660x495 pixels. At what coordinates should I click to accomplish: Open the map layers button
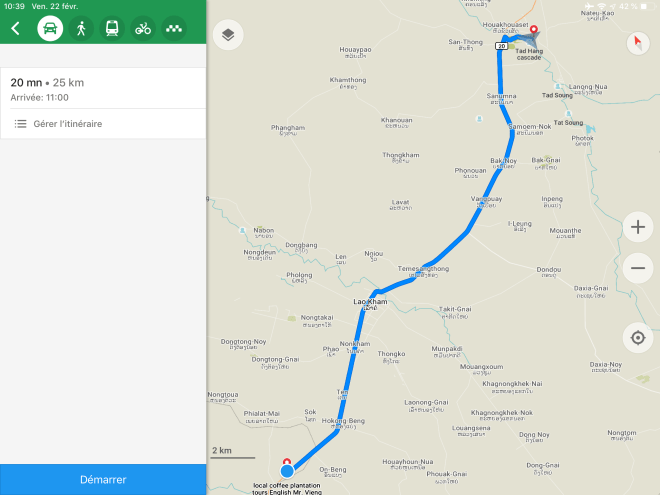(x=228, y=35)
